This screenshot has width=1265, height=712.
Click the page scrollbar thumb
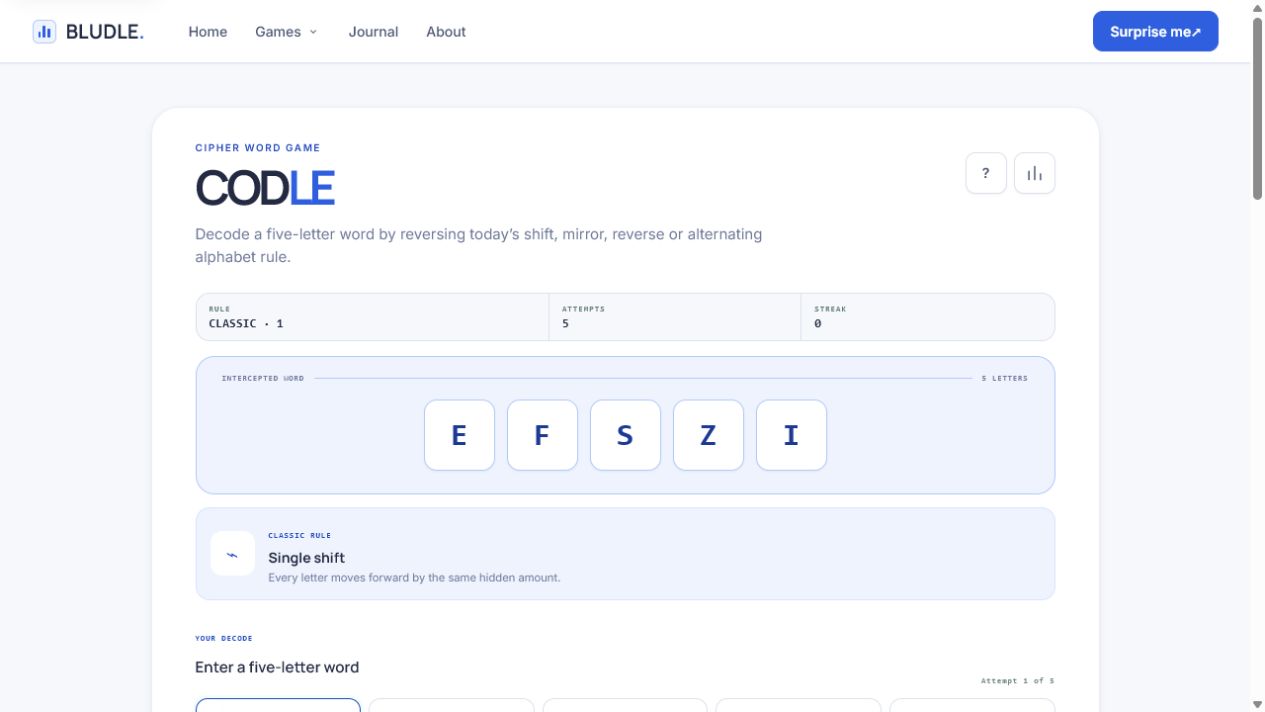click(x=1257, y=108)
